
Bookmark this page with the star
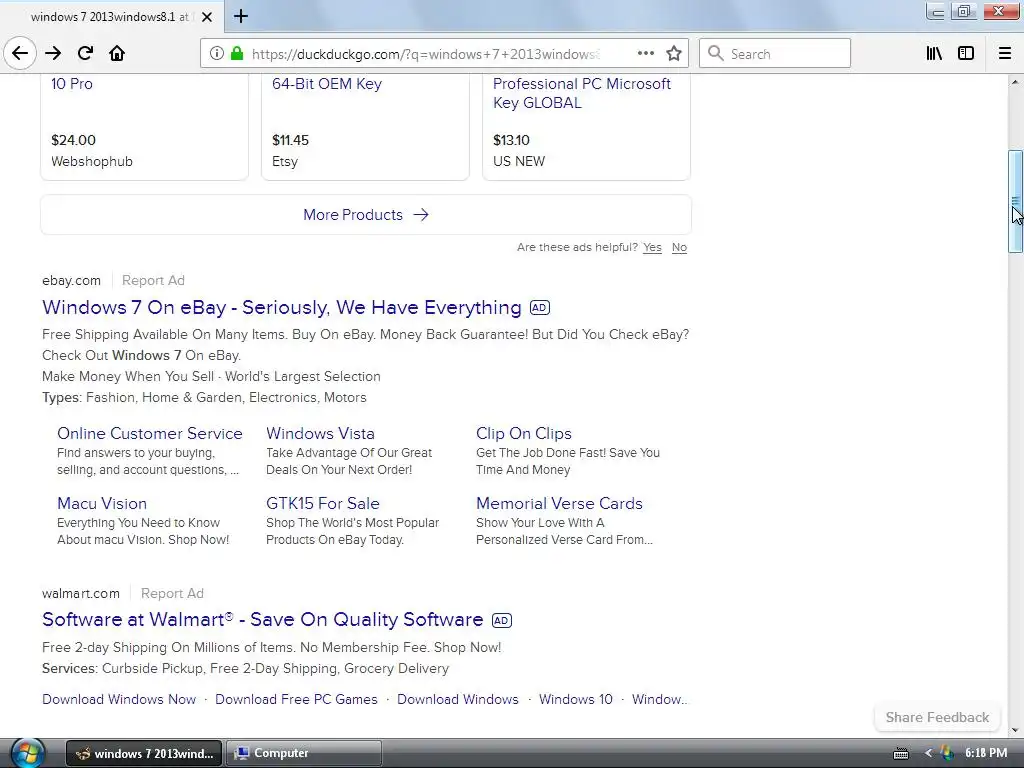[674, 53]
